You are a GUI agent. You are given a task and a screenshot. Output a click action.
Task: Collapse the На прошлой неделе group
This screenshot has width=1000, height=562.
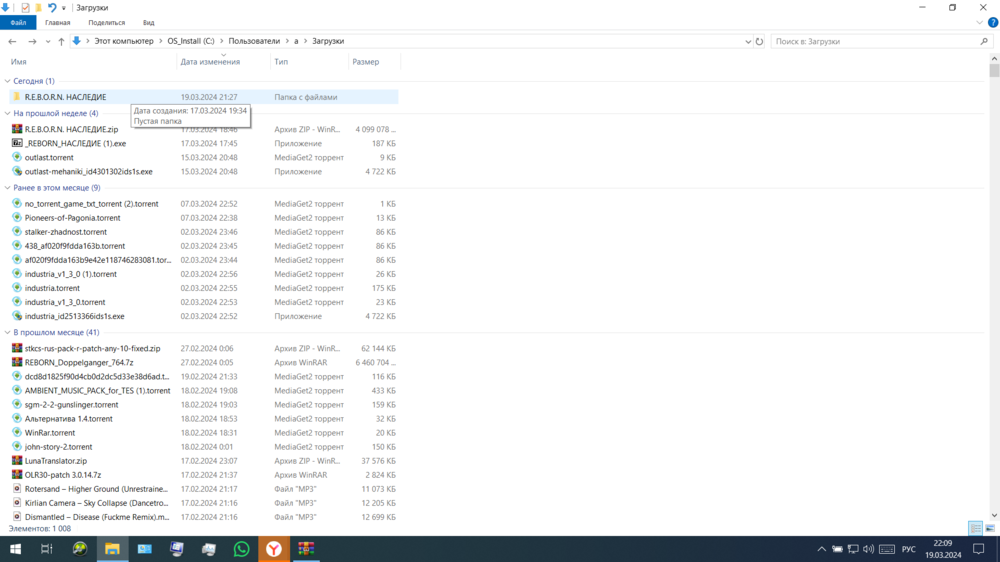pos(8,114)
